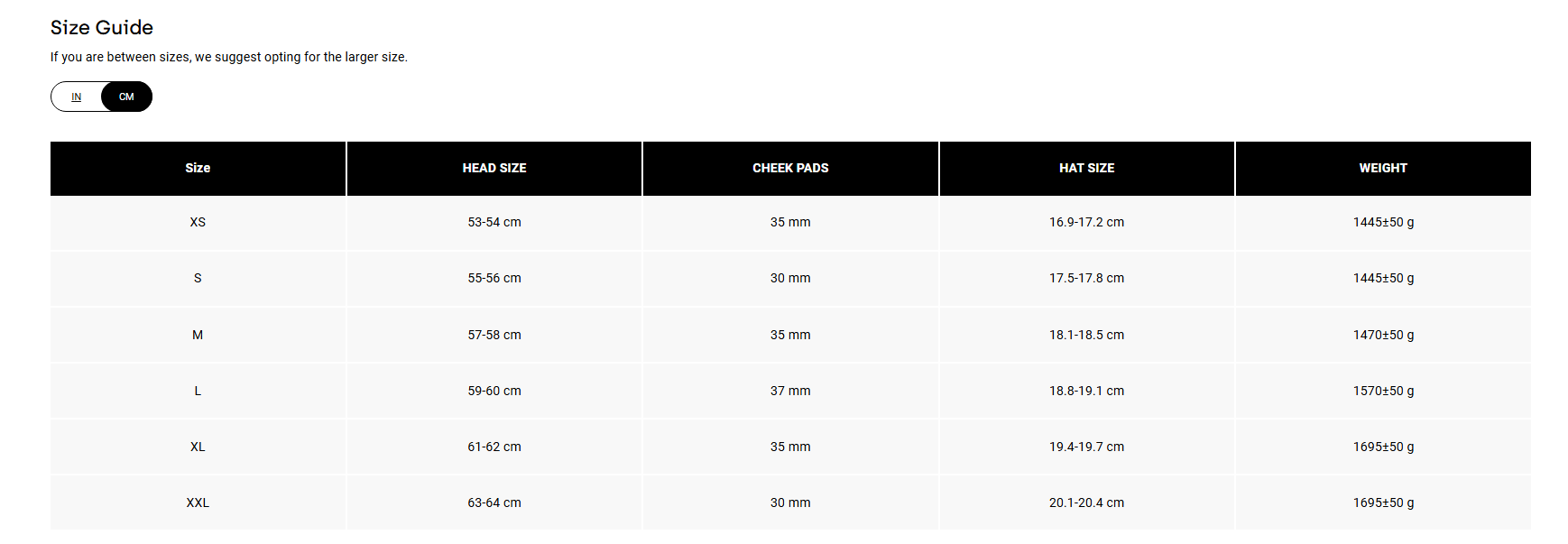Click the 1570±50 g weight cell
Viewport: 1568px width, 544px height.
[1383, 391]
